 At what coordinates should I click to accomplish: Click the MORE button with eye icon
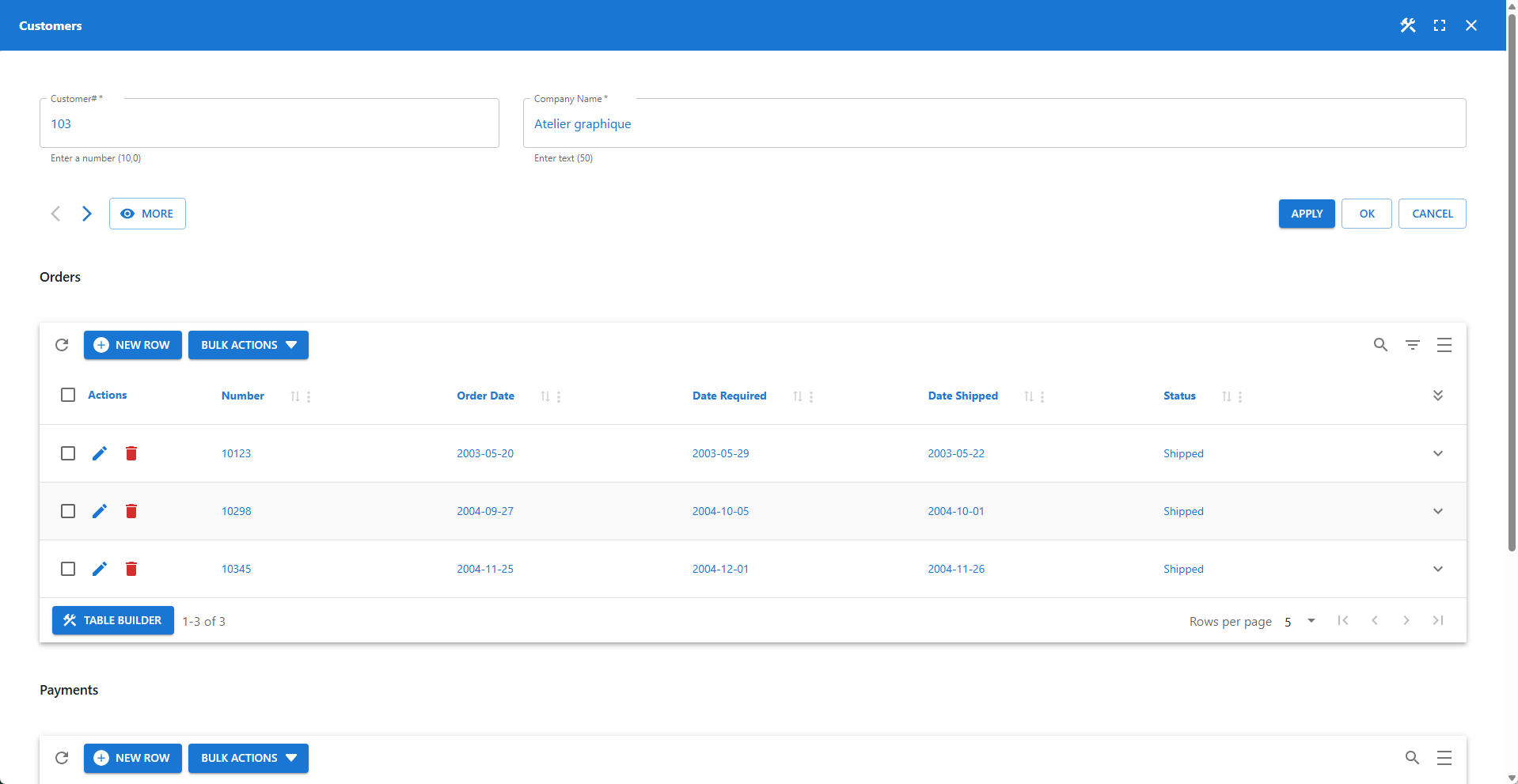pos(147,214)
